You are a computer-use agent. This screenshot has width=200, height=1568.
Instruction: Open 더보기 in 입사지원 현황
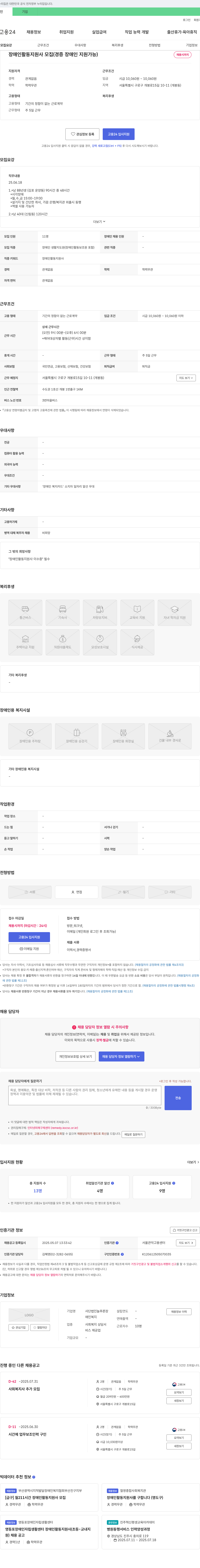193,1162
